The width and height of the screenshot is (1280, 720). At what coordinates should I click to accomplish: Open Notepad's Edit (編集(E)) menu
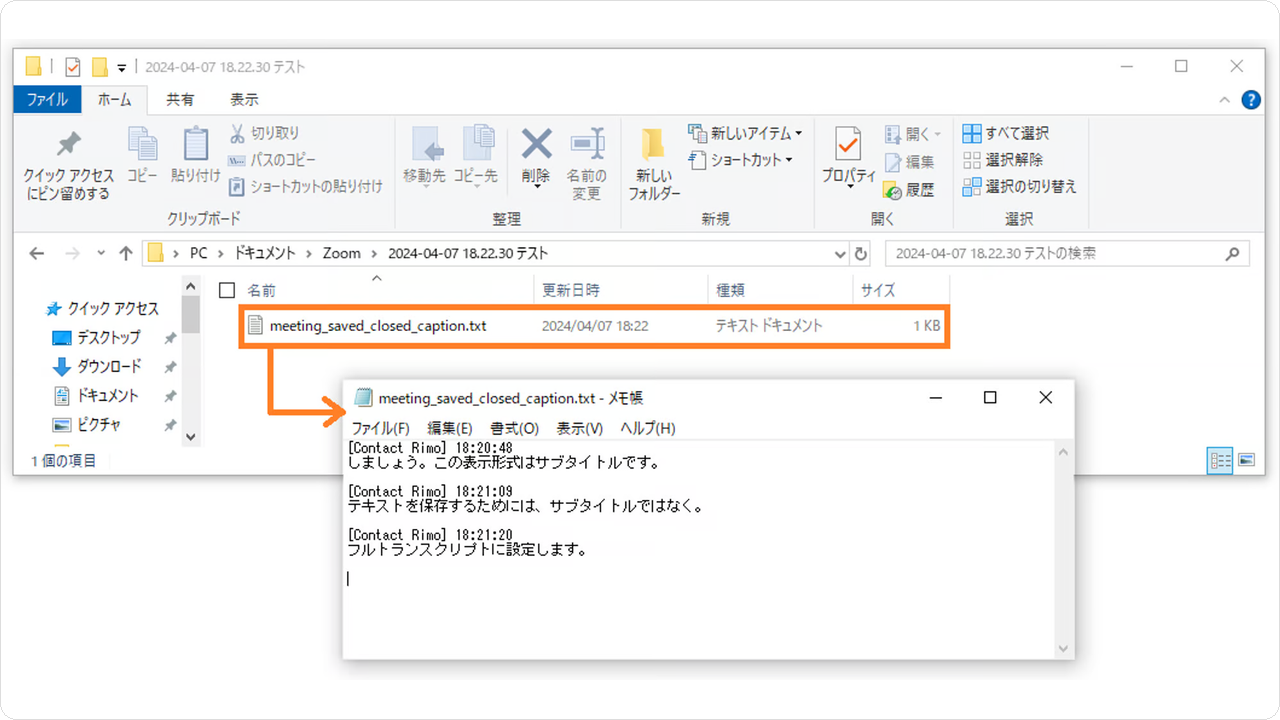coord(450,428)
